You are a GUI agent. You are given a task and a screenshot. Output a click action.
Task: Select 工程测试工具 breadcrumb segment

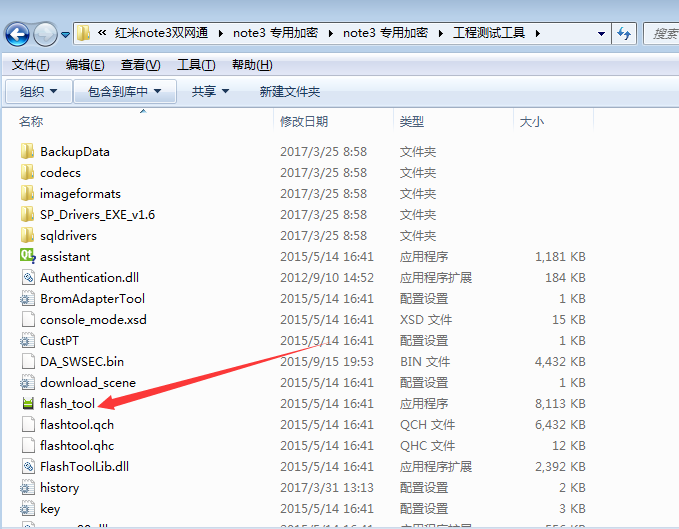click(x=489, y=33)
